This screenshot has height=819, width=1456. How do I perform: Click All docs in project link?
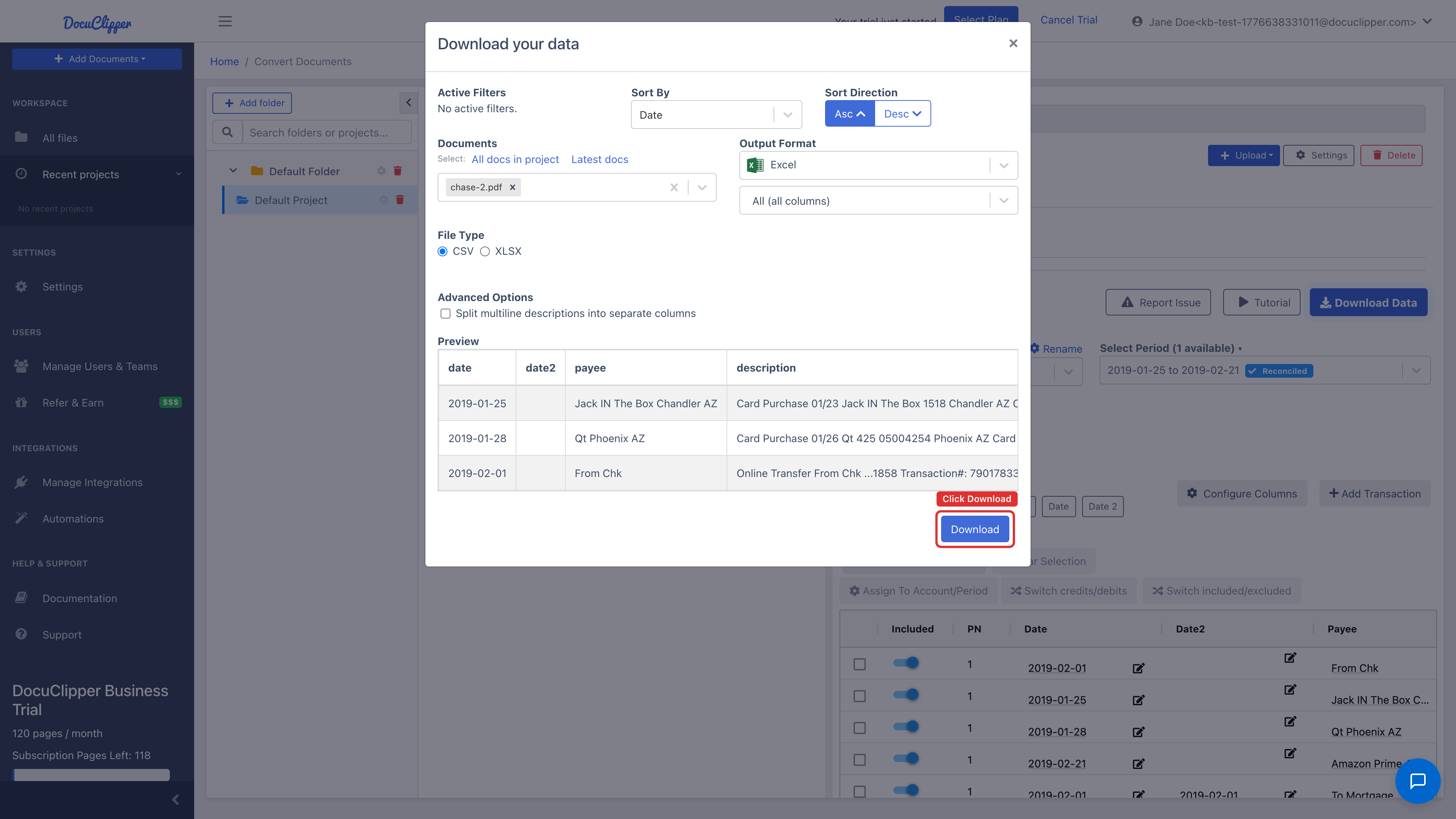click(515, 159)
